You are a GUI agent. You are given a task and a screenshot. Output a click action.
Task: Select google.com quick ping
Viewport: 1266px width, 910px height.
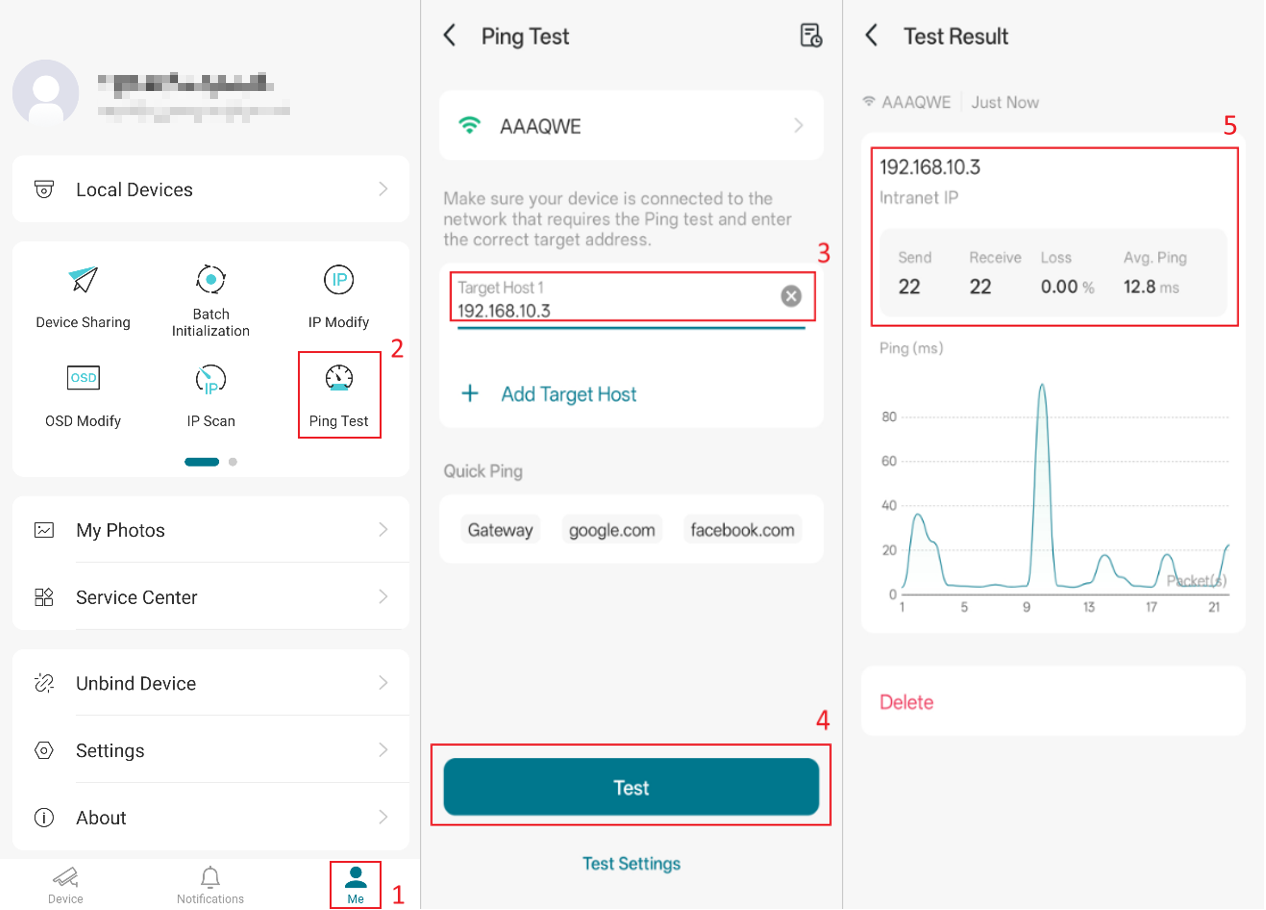[612, 530]
